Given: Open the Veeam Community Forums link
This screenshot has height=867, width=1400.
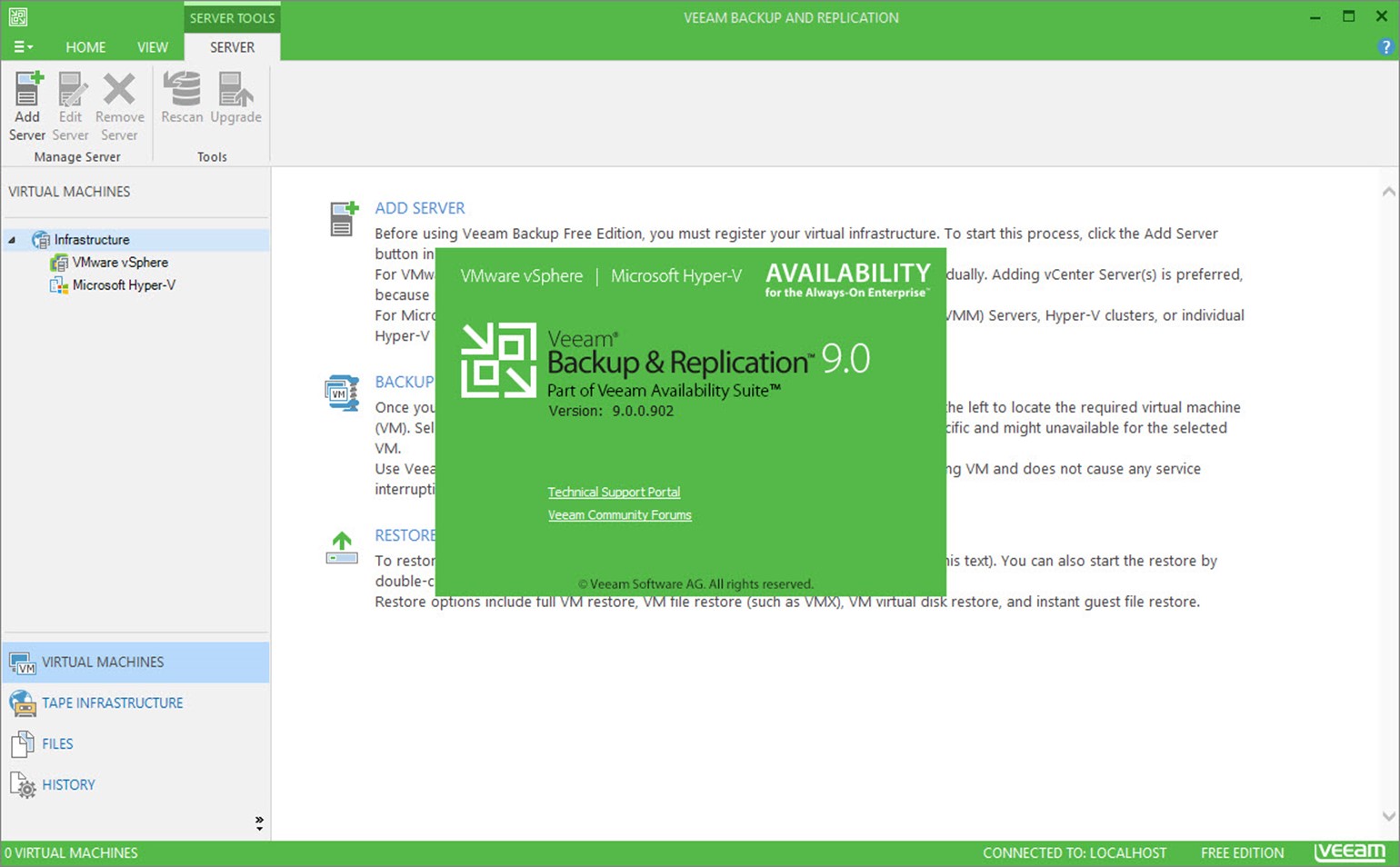Looking at the screenshot, I should [619, 515].
